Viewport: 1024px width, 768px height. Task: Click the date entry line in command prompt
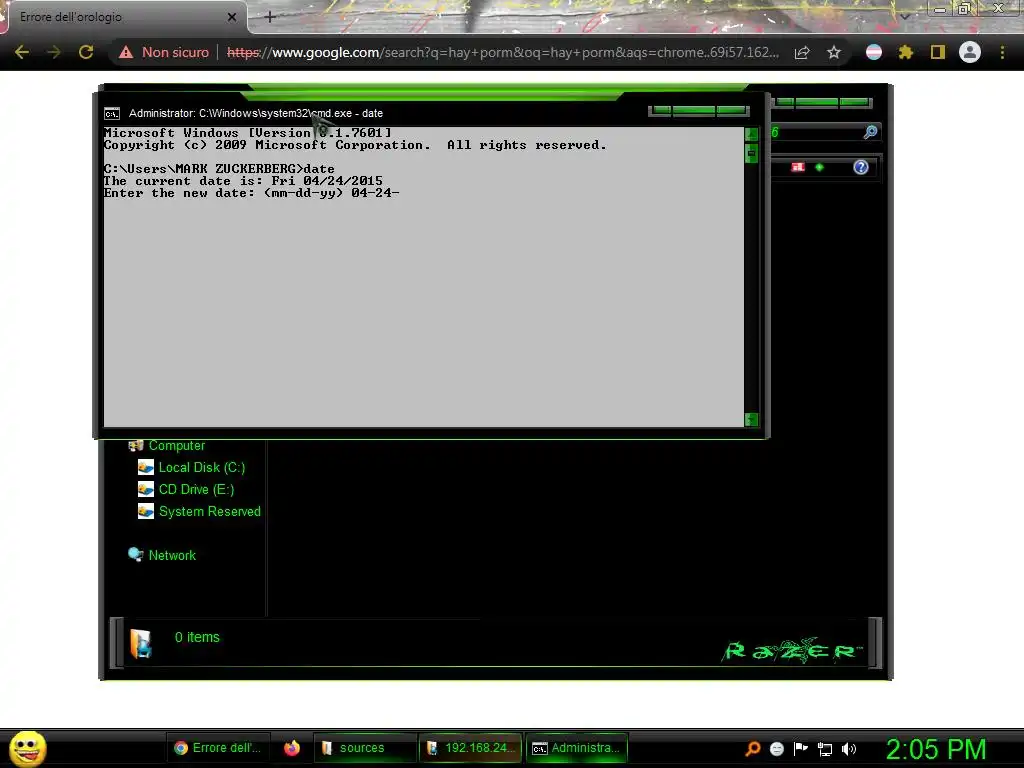point(251,193)
